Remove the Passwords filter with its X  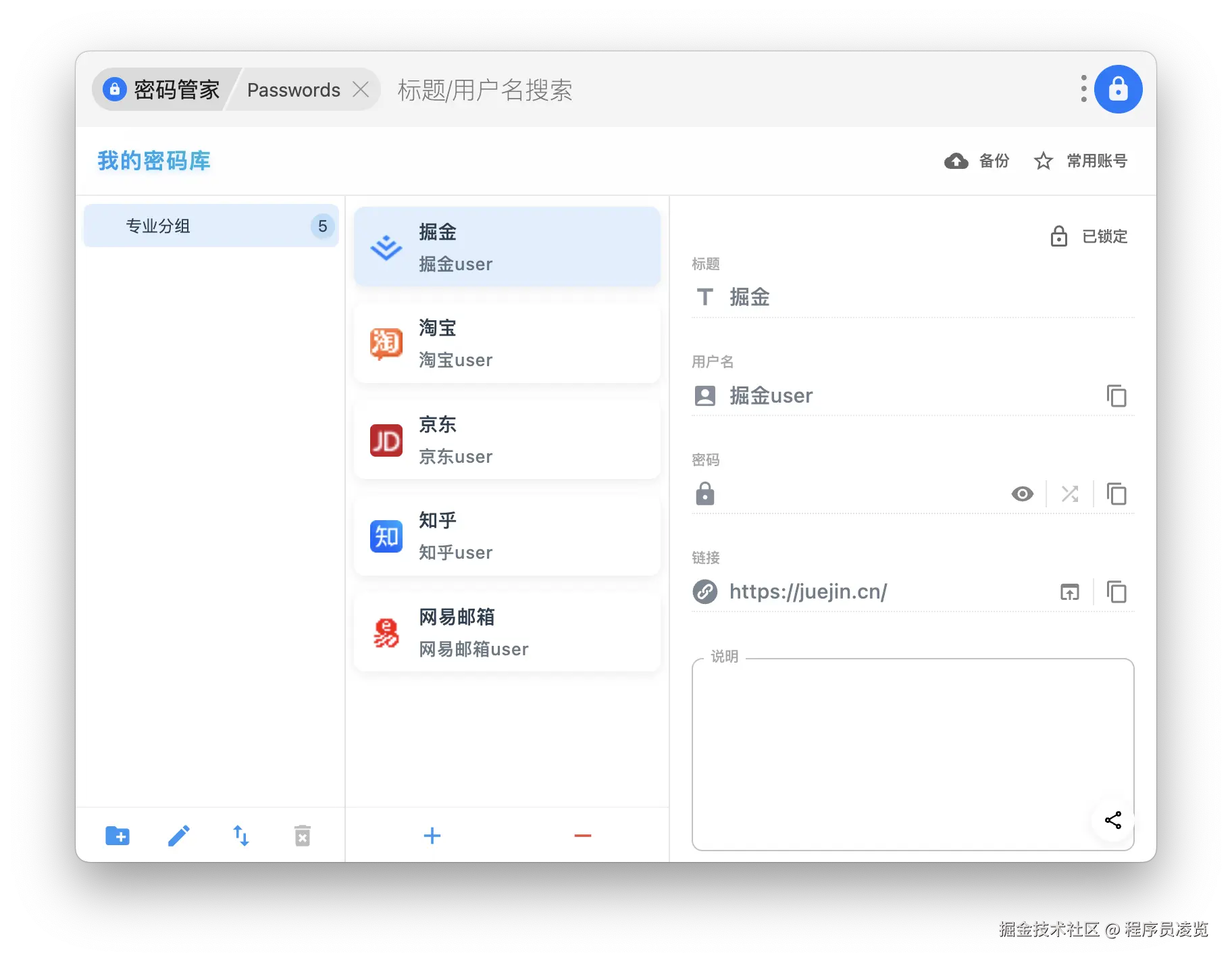[361, 89]
